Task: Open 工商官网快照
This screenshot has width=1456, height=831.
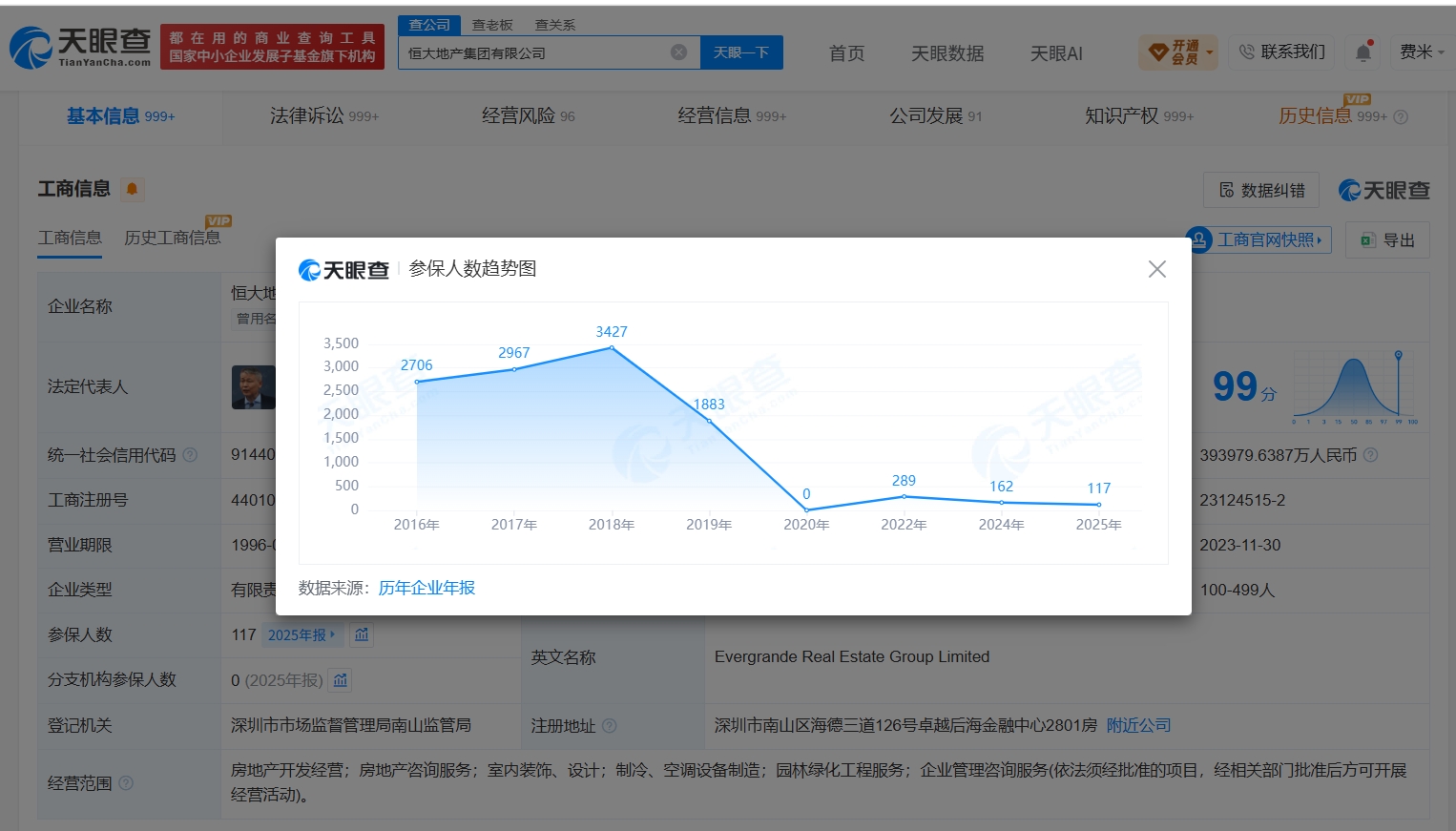Action: pos(1258,239)
